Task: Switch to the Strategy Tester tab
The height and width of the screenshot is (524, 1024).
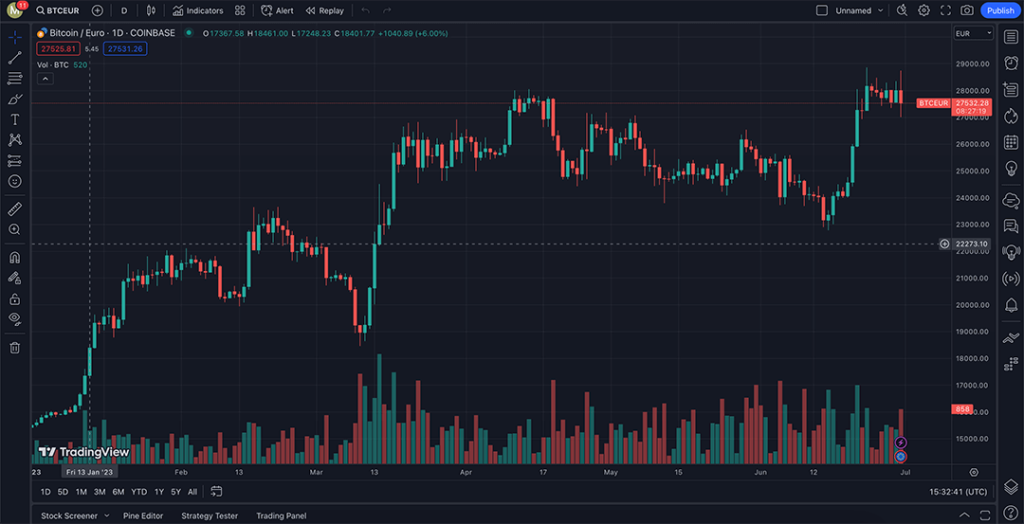Action: (x=209, y=516)
